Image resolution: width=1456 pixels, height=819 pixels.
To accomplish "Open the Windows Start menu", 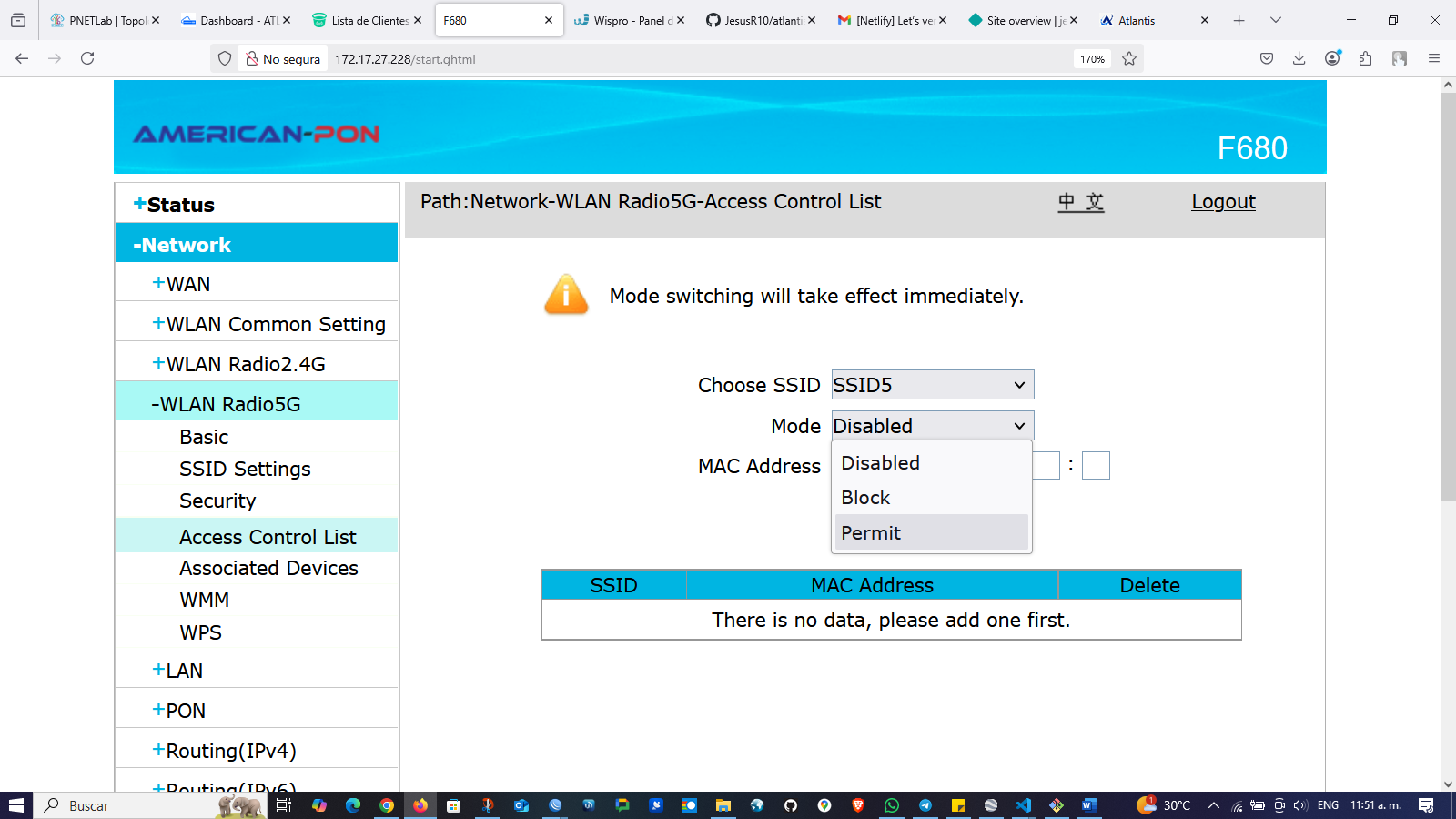I will coord(18,806).
